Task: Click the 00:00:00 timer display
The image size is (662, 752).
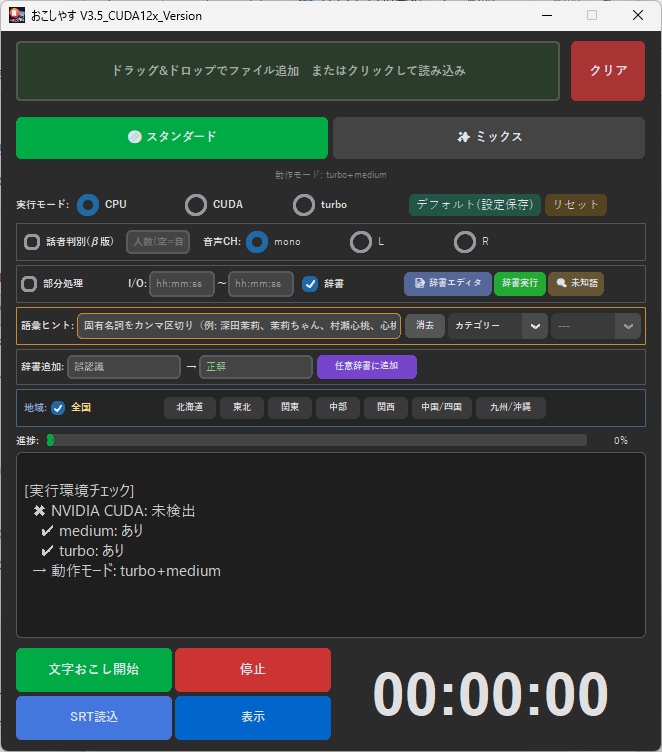Action: click(x=490, y=694)
